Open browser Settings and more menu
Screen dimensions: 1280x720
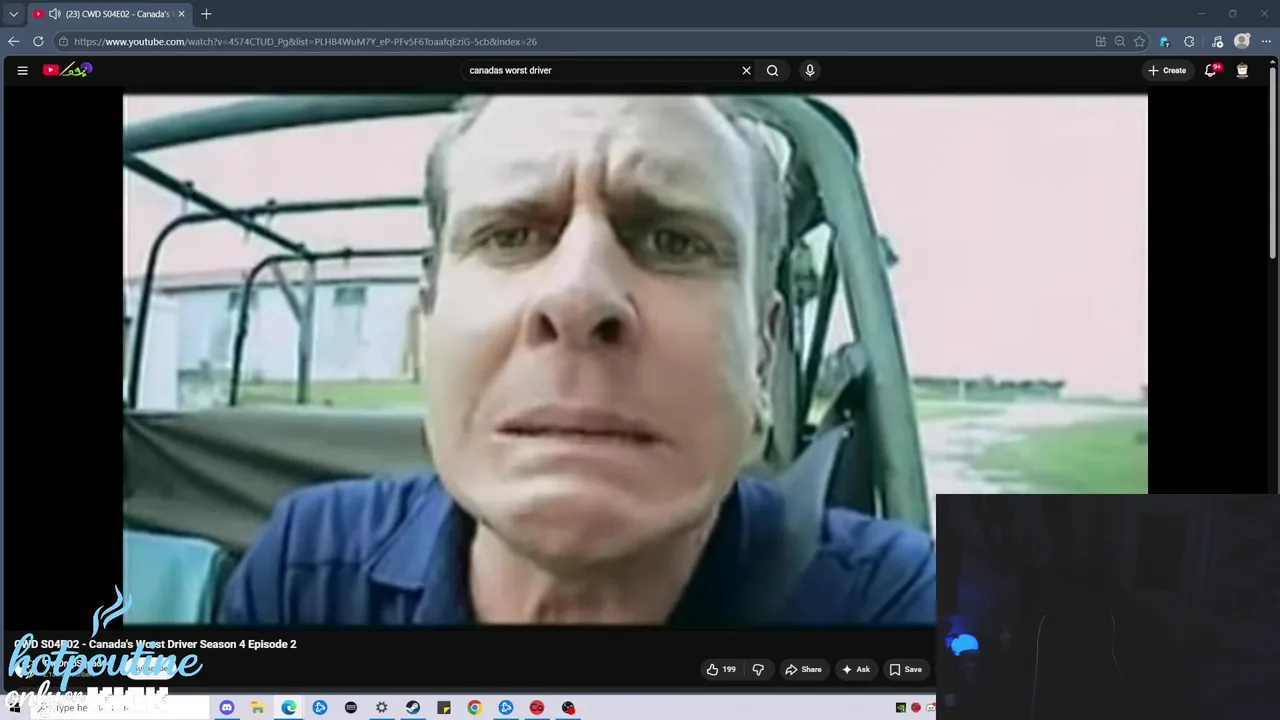coord(1267,41)
